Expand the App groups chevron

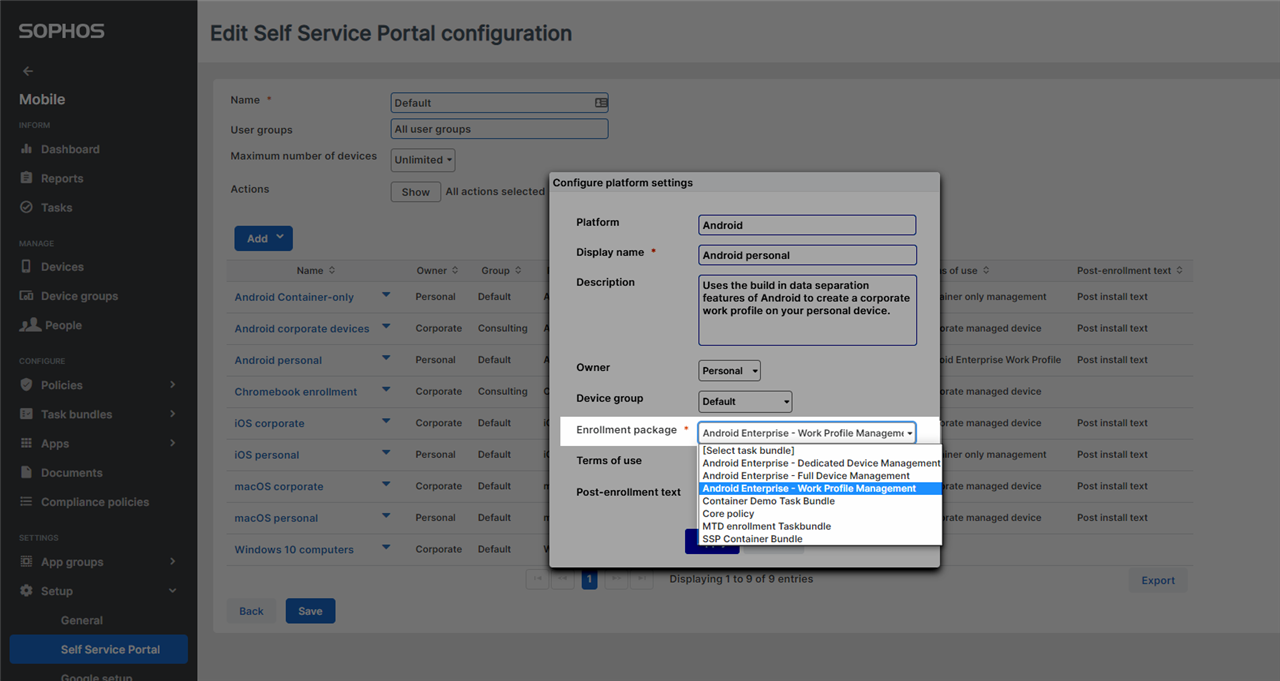pyautogui.click(x=173, y=562)
